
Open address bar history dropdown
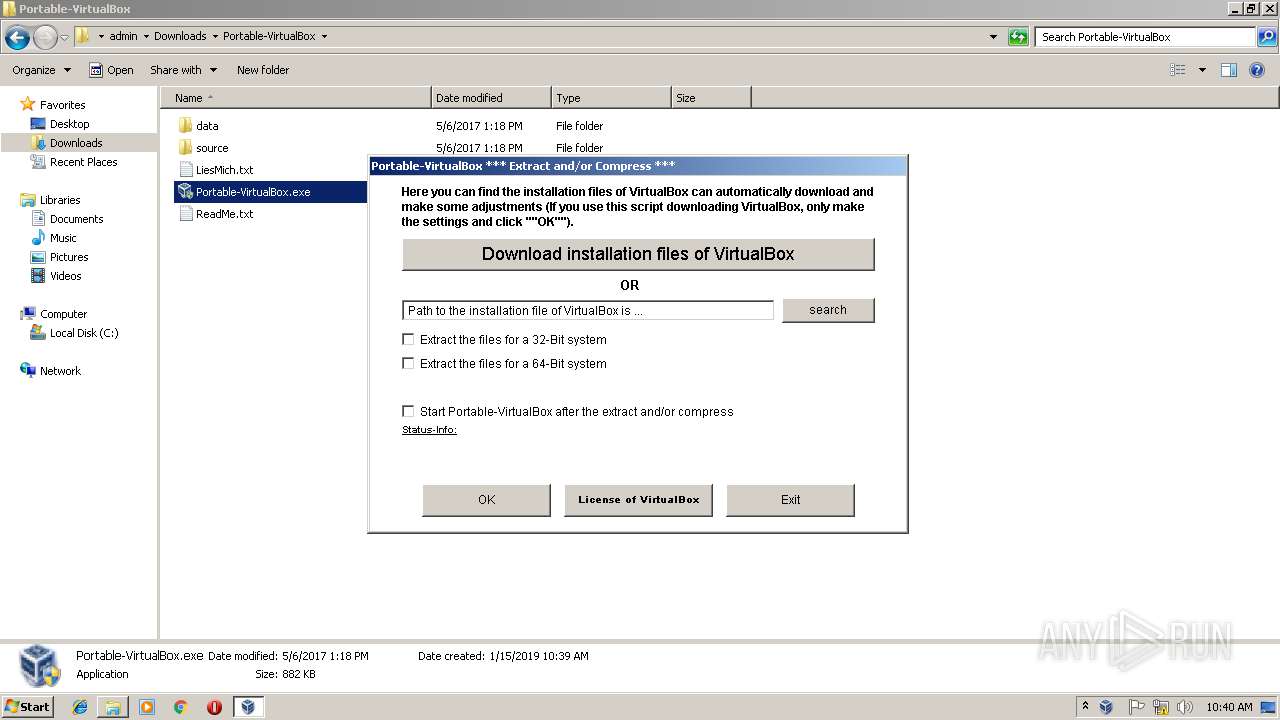coord(993,37)
